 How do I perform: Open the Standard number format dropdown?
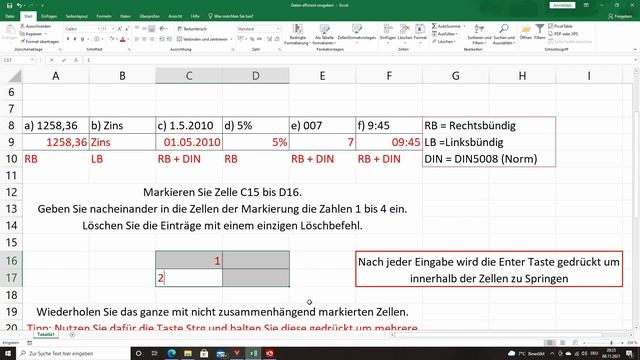278,29
